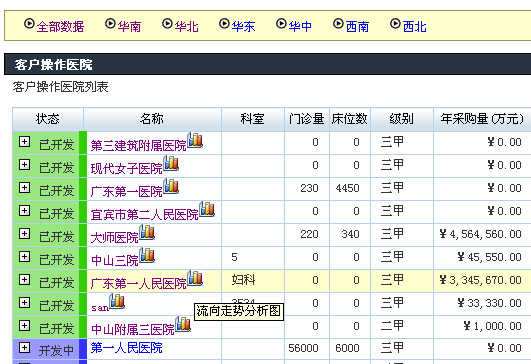Sort by the 级别 column header

tap(402, 119)
